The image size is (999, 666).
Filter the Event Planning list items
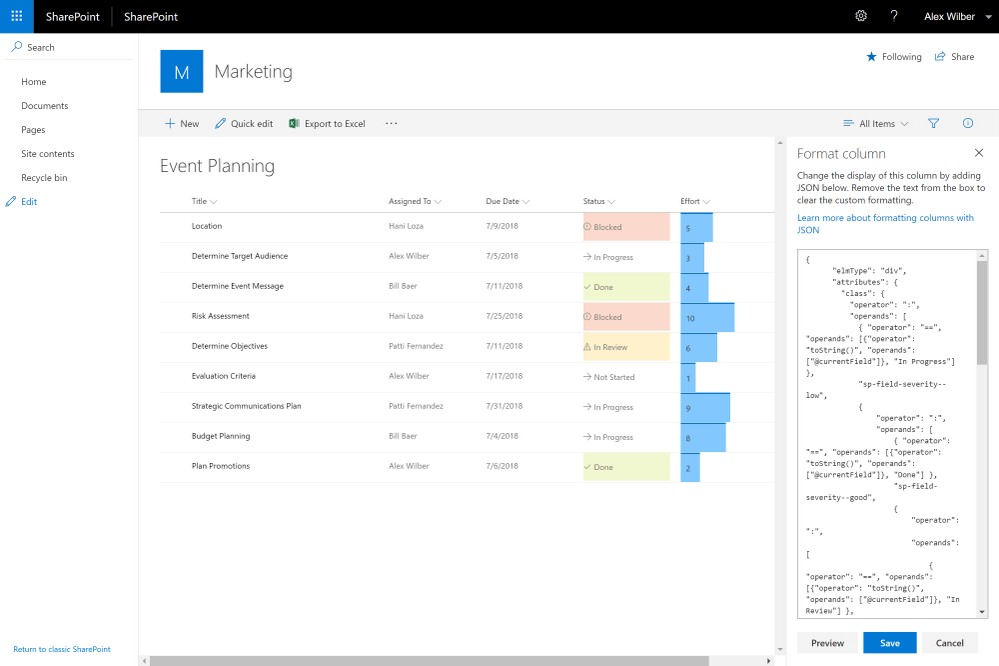coord(933,123)
